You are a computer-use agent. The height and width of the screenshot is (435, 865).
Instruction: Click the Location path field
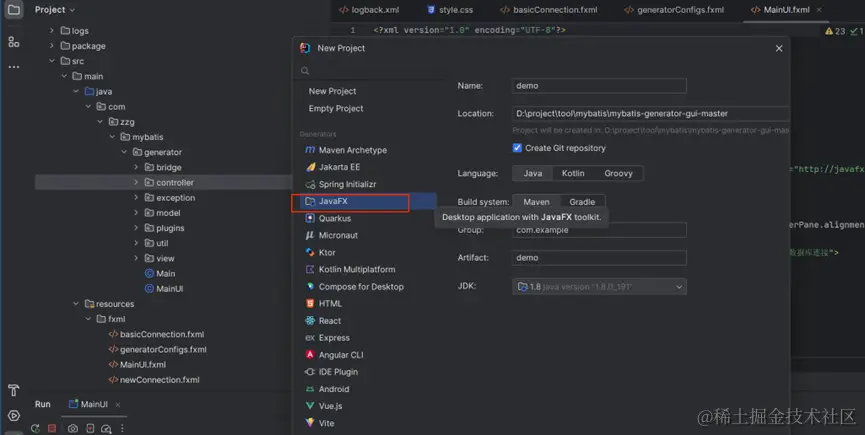click(650, 114)
